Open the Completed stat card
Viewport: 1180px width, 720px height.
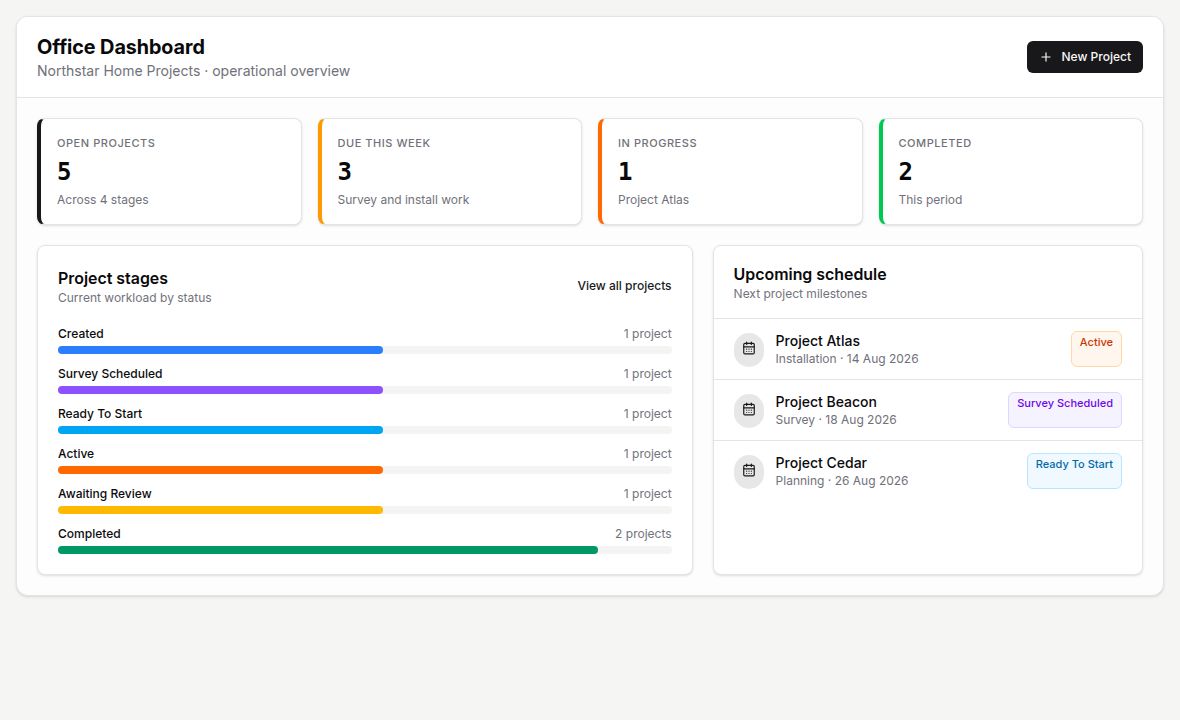click(x=1011, y=172)
